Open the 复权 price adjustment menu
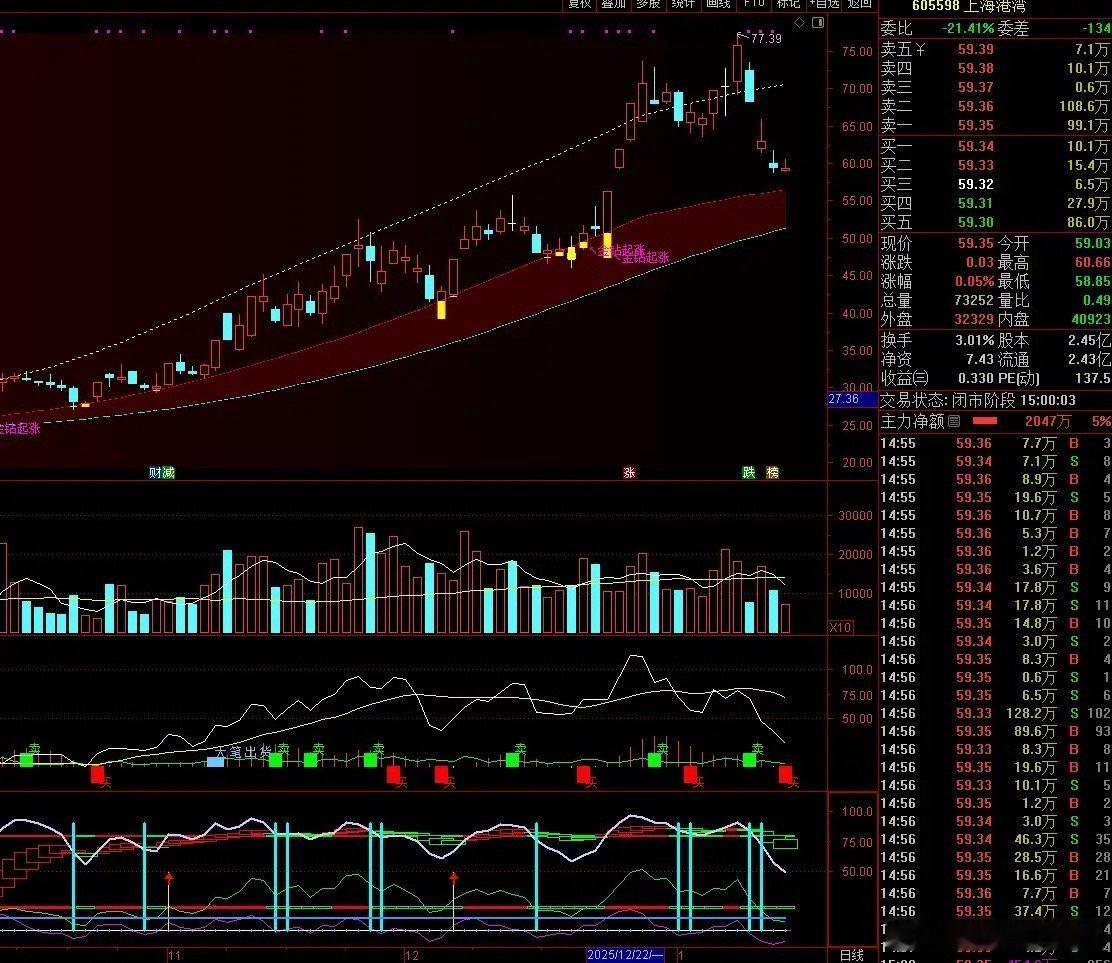This screenshot has height=963, width=1112. tap(580, 4)
